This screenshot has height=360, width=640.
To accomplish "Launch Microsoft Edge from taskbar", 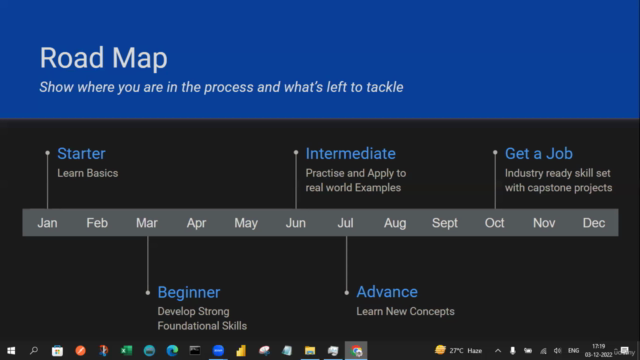I will click(x=172, y=351).
